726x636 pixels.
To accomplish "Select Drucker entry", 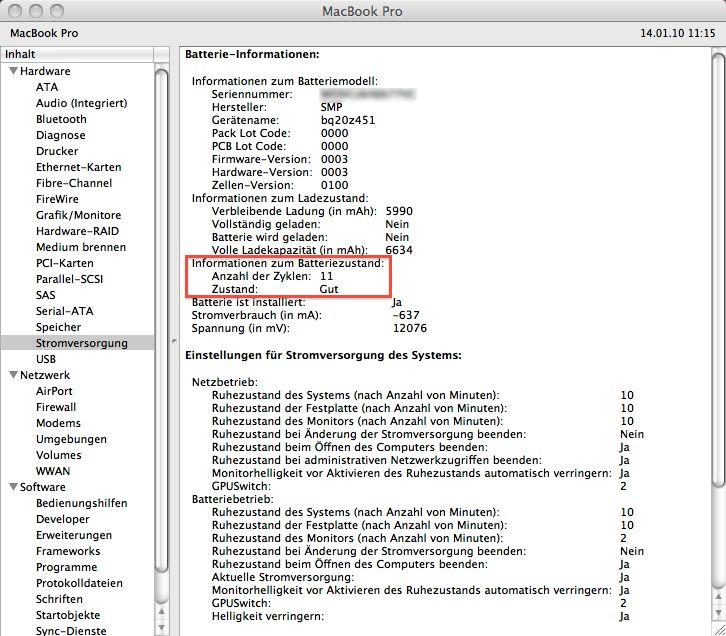I will click(57, 151).
